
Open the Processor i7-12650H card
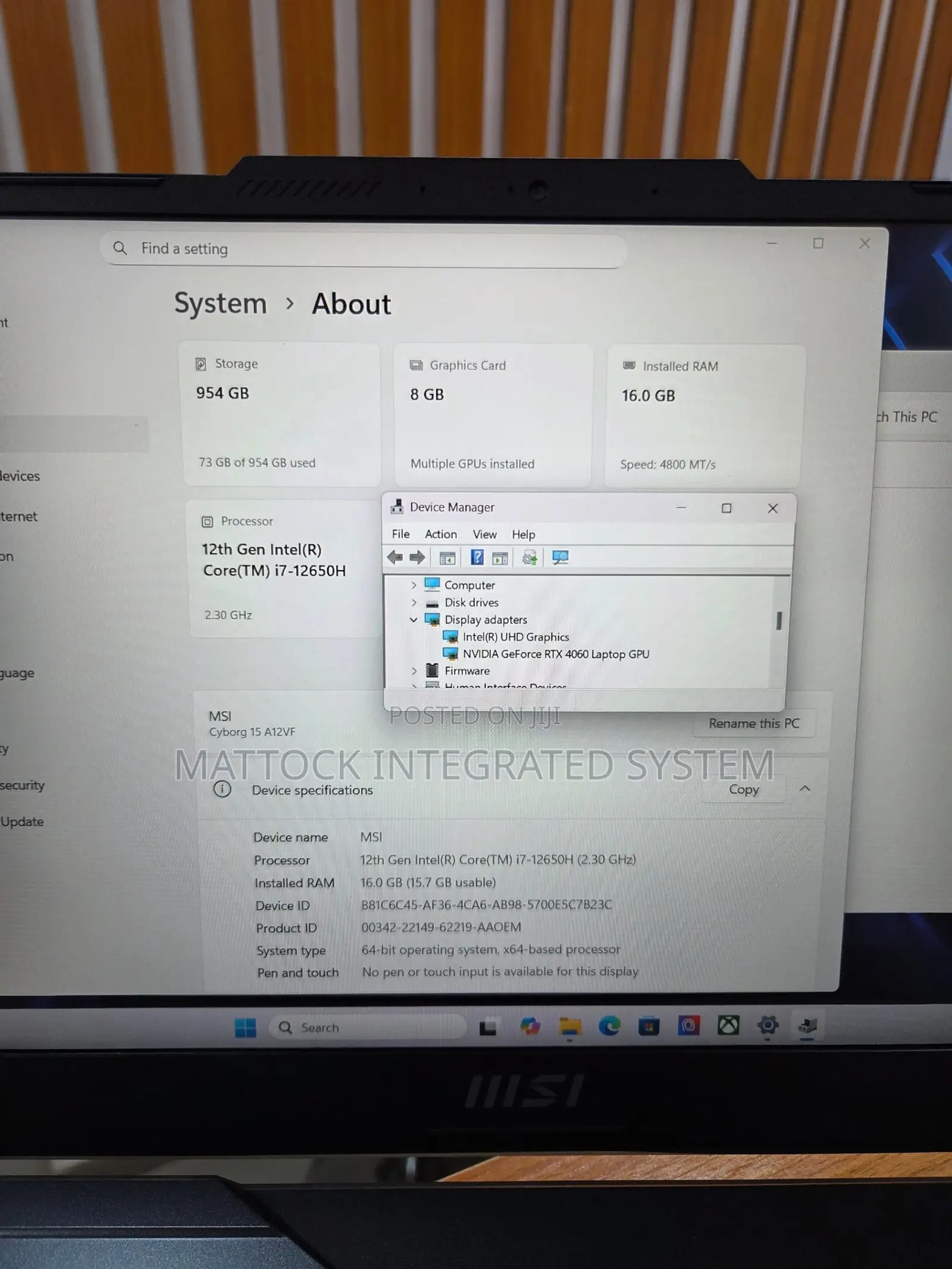click(284, 569)
